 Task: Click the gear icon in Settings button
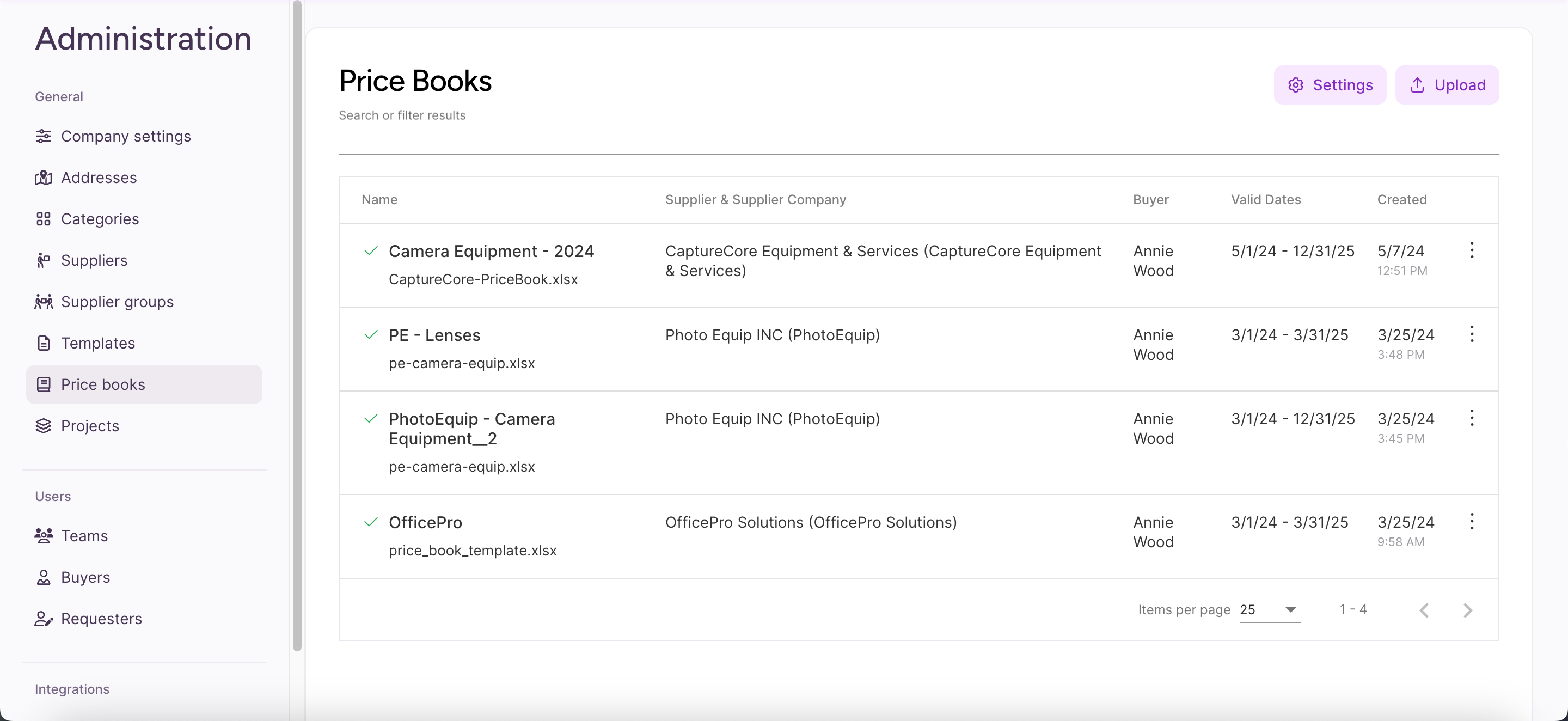tap(1295, 84)
